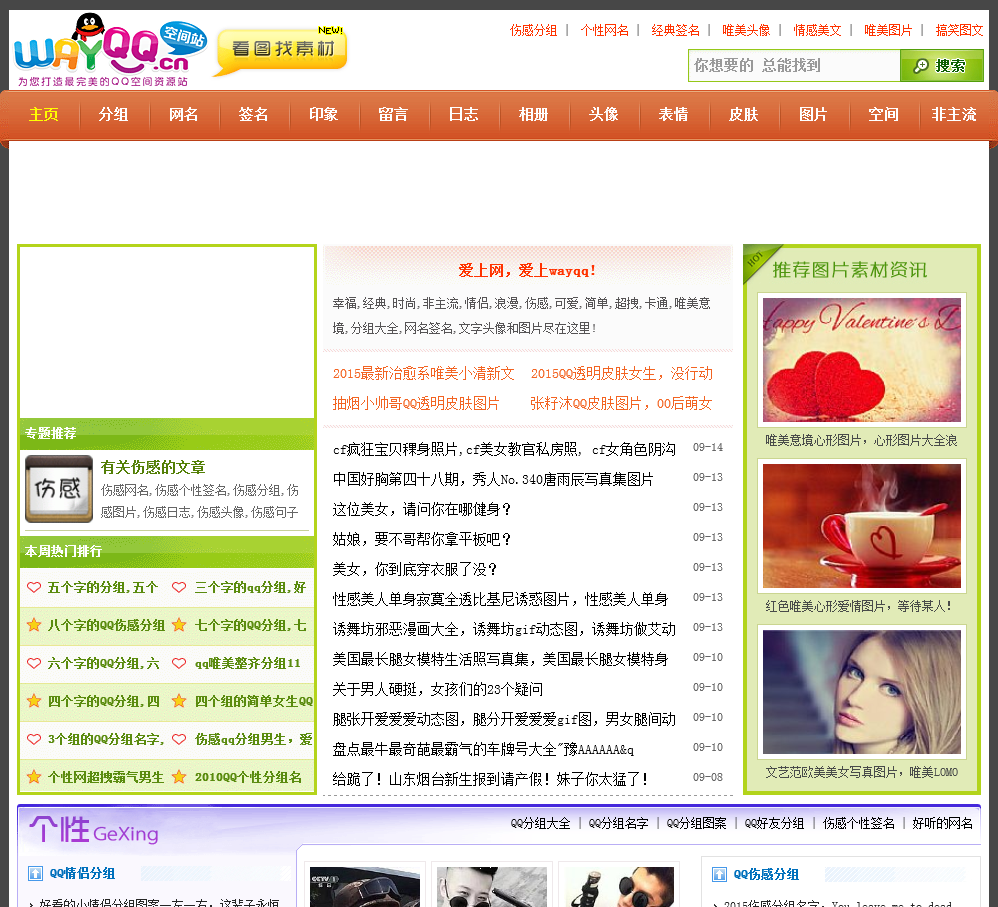
Task: Click star icon beside 八个字的QQ伤感分组
Action: [x=34, y=625]
